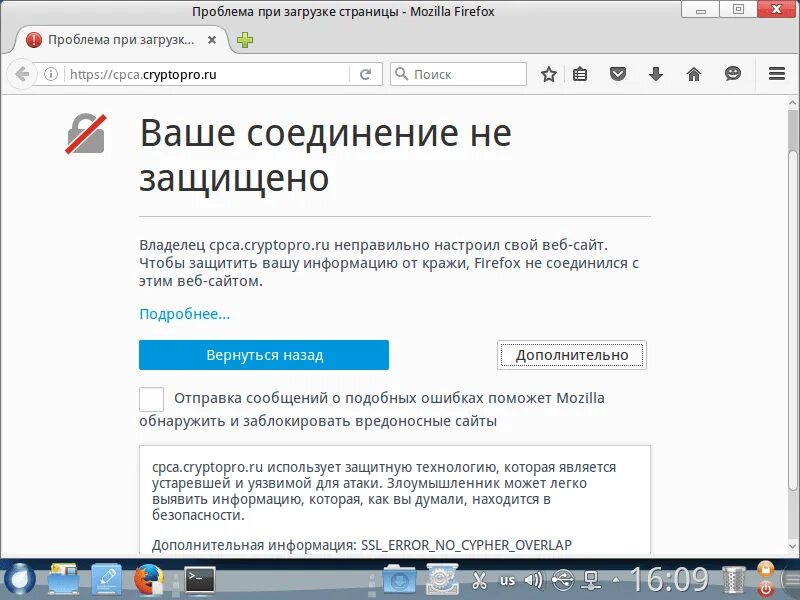This screenshot has width=800, height=600.
Task: Click scrollbar down arrow on the page
Action: (793, 546)
